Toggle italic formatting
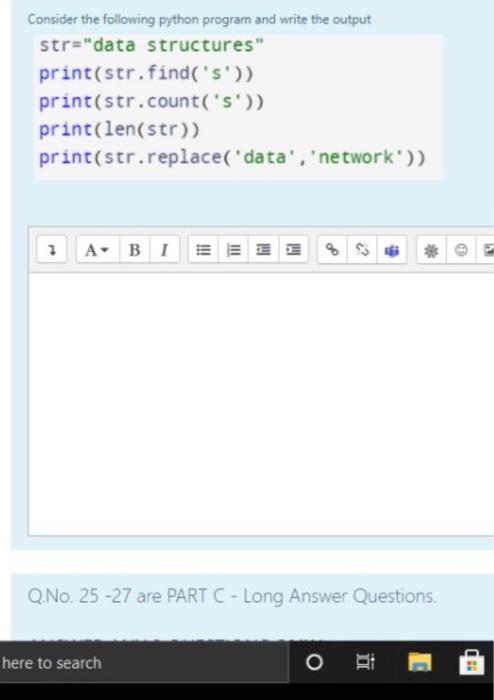 pyautogui.click(x=165, y=250)
